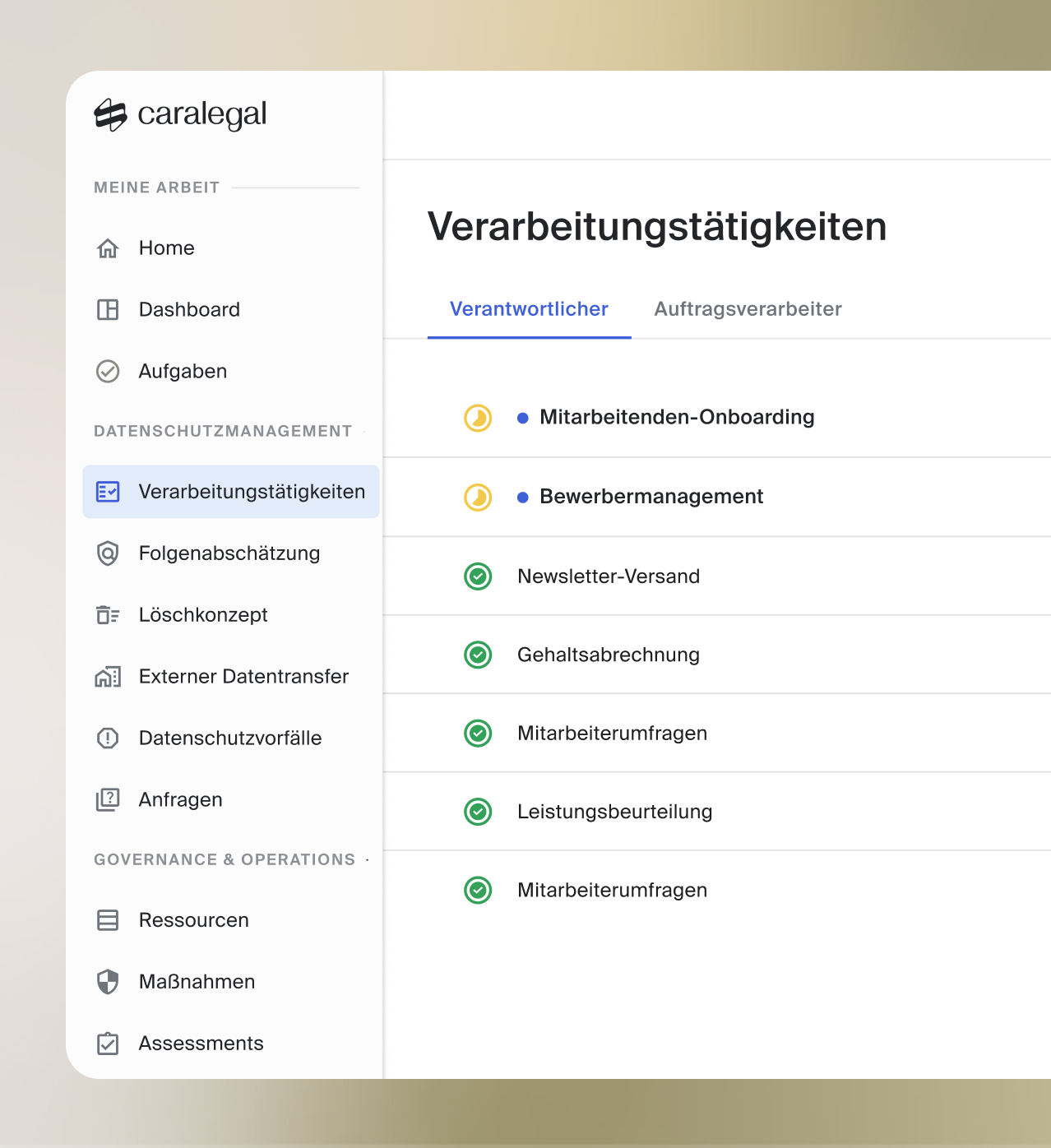1051x1148 pixels.
Task: Open the Mitarbeitenden-Onboarding entry
Action: click(717, 418)
